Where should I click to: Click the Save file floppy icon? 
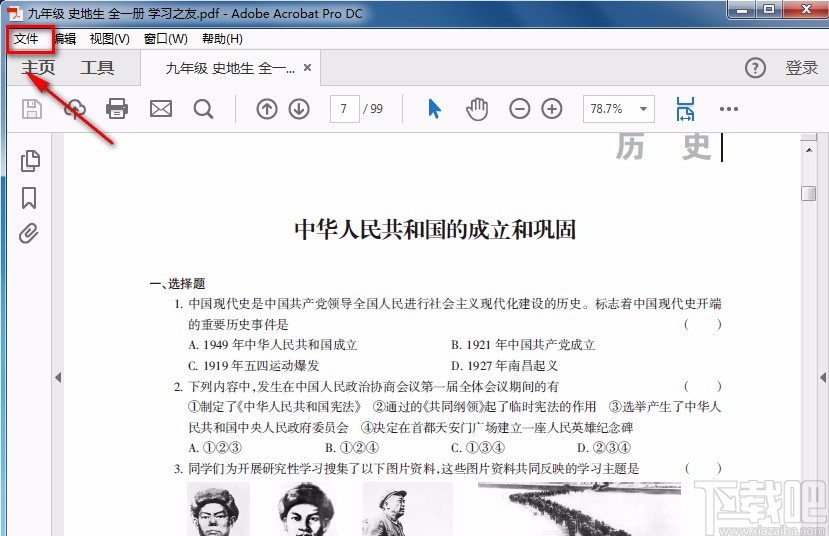[x=32, y=109]
